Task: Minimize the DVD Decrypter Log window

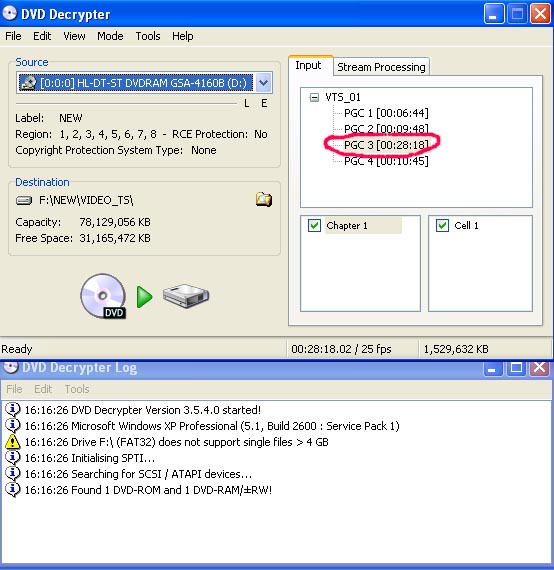Action: click(x=493, y=369)
